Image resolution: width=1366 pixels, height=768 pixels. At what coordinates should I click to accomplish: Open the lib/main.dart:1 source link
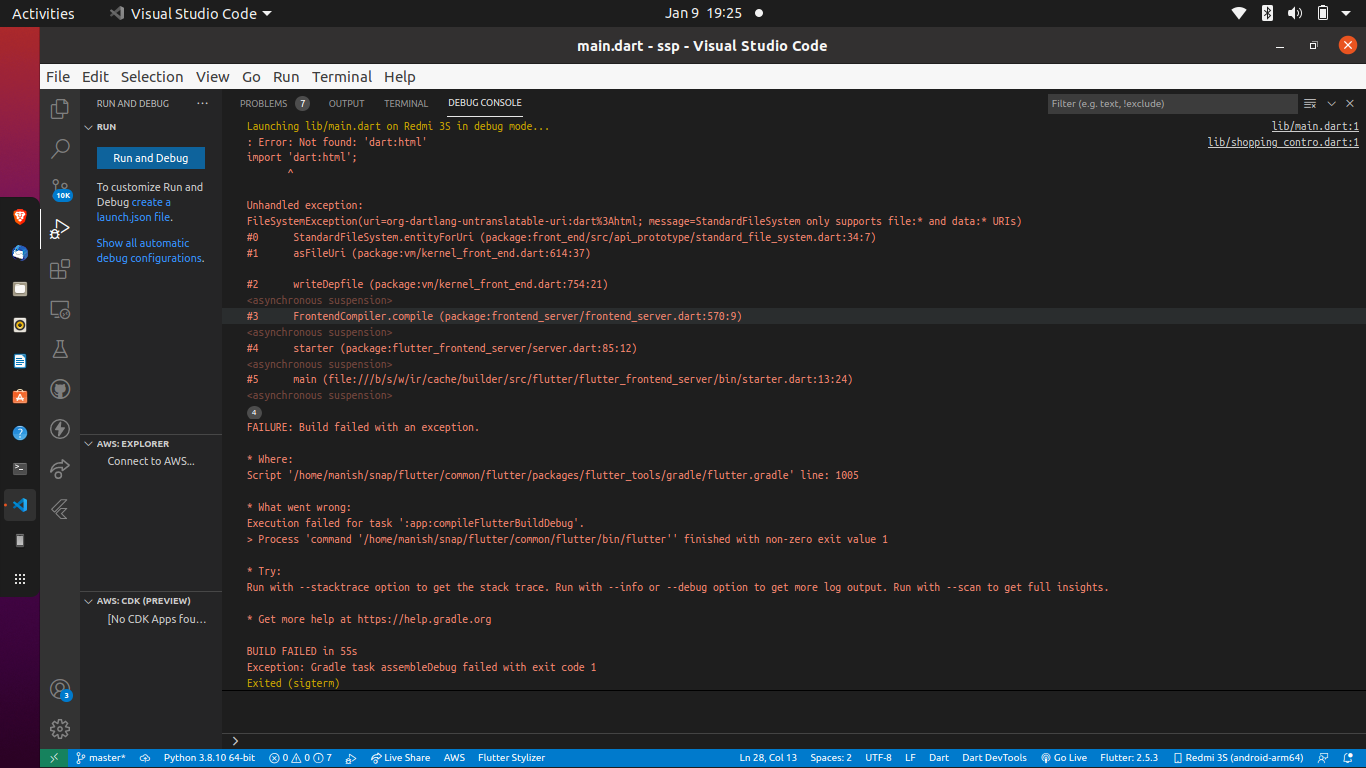[1315, 127]
